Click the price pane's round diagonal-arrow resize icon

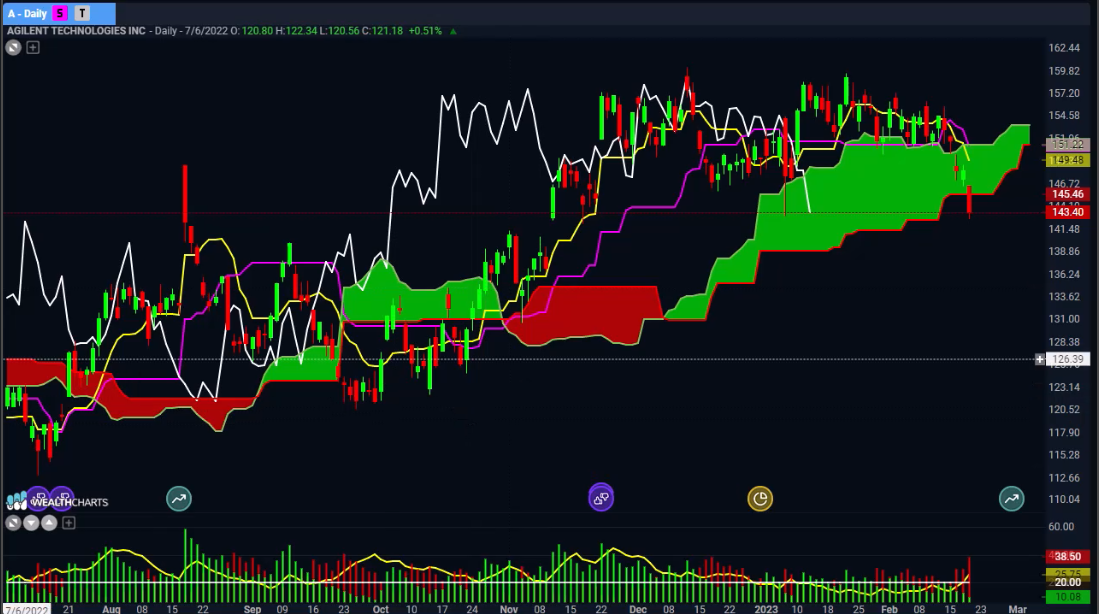13,48
